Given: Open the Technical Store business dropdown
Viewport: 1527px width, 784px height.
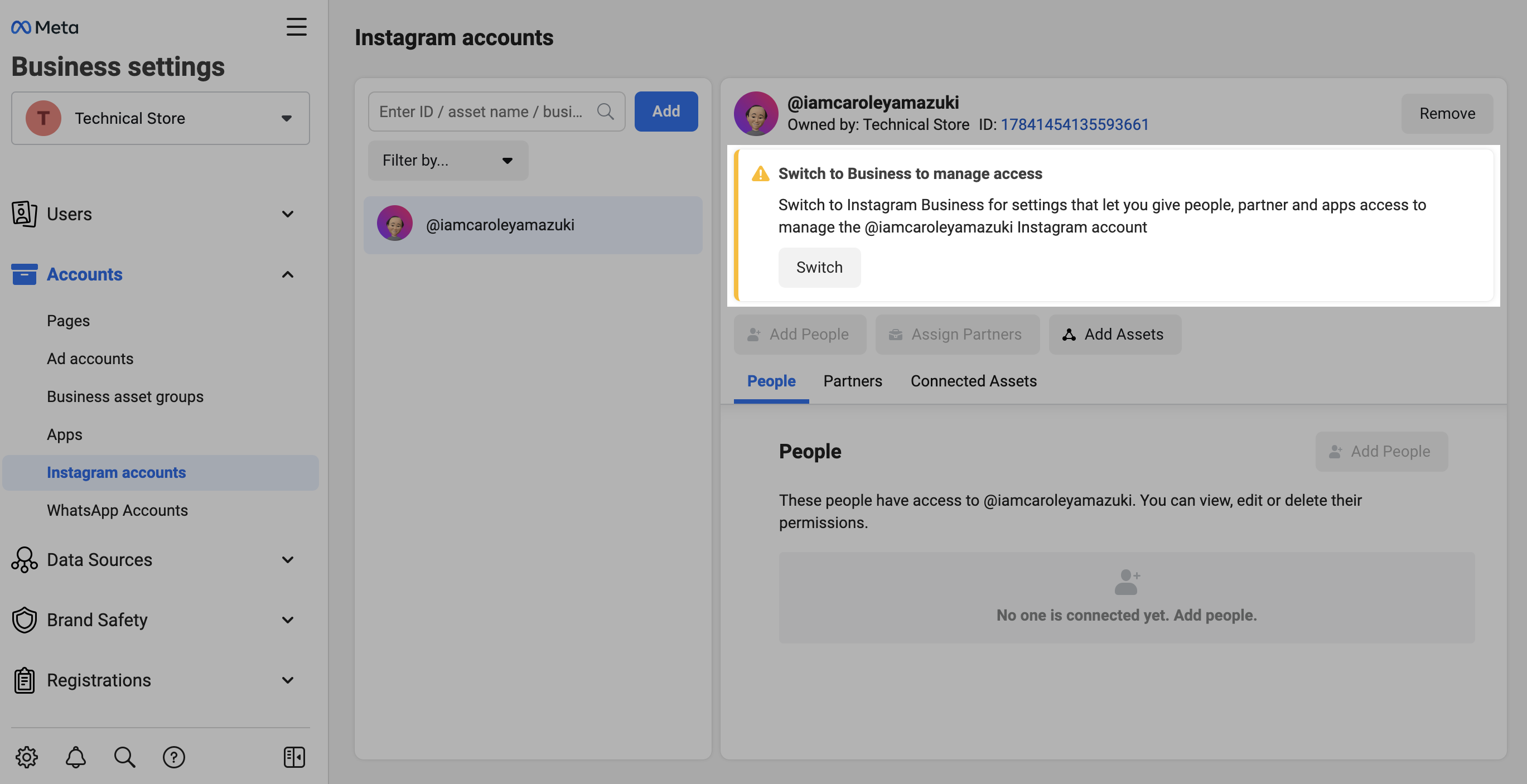Looking at the screenshot, I should [x=161, y=118].
